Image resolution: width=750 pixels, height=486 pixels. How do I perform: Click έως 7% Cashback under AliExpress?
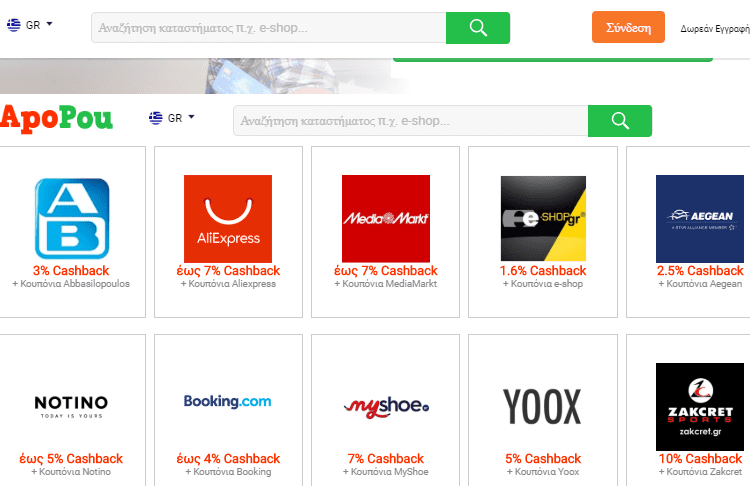pyautogui.click(x=228, y=271)
